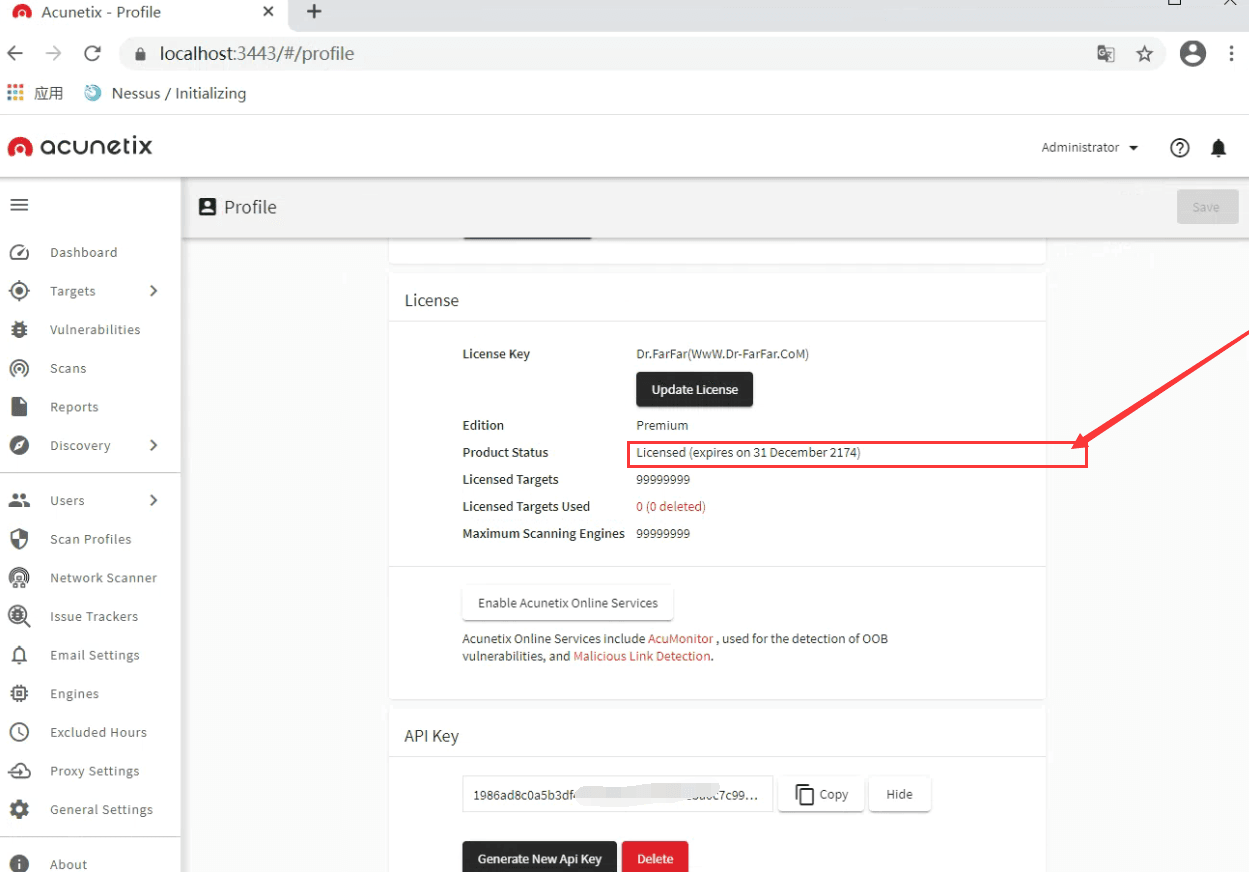This screenshot has height=872, width=1249.
Task: Open the notifications bell in header
Action: pos(1218,148)
